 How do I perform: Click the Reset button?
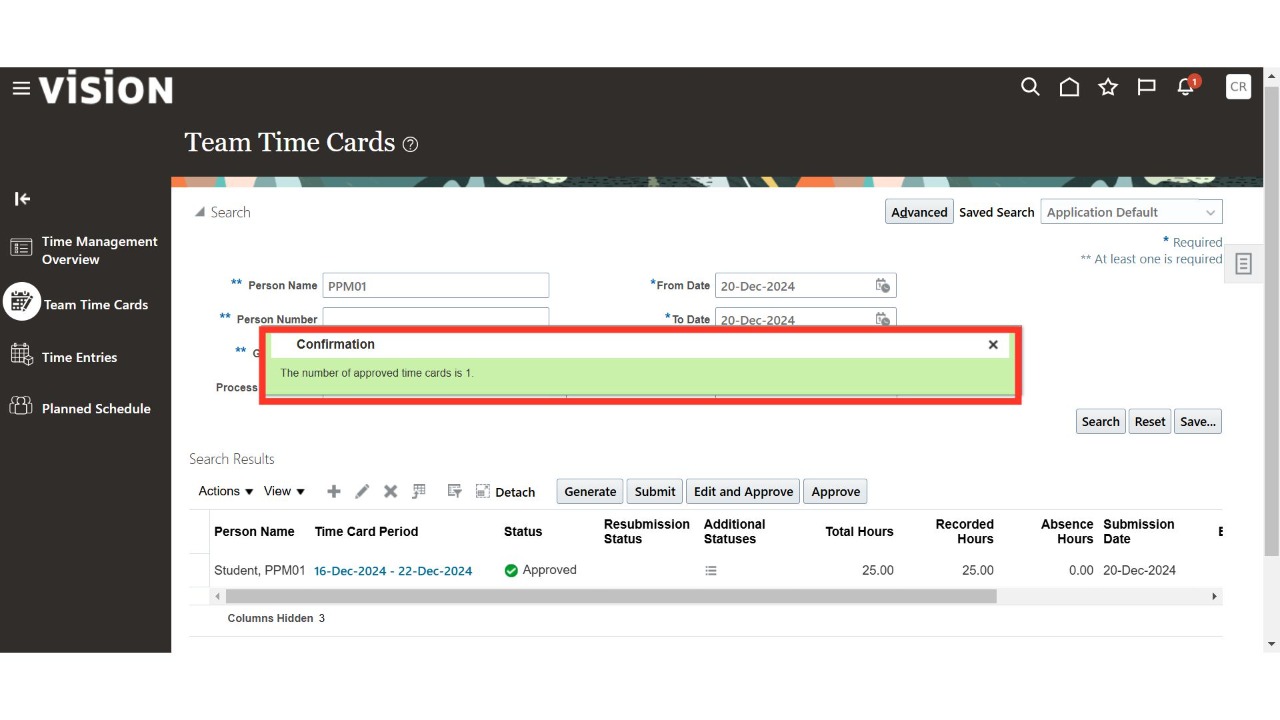click(x=1150, y=421)
